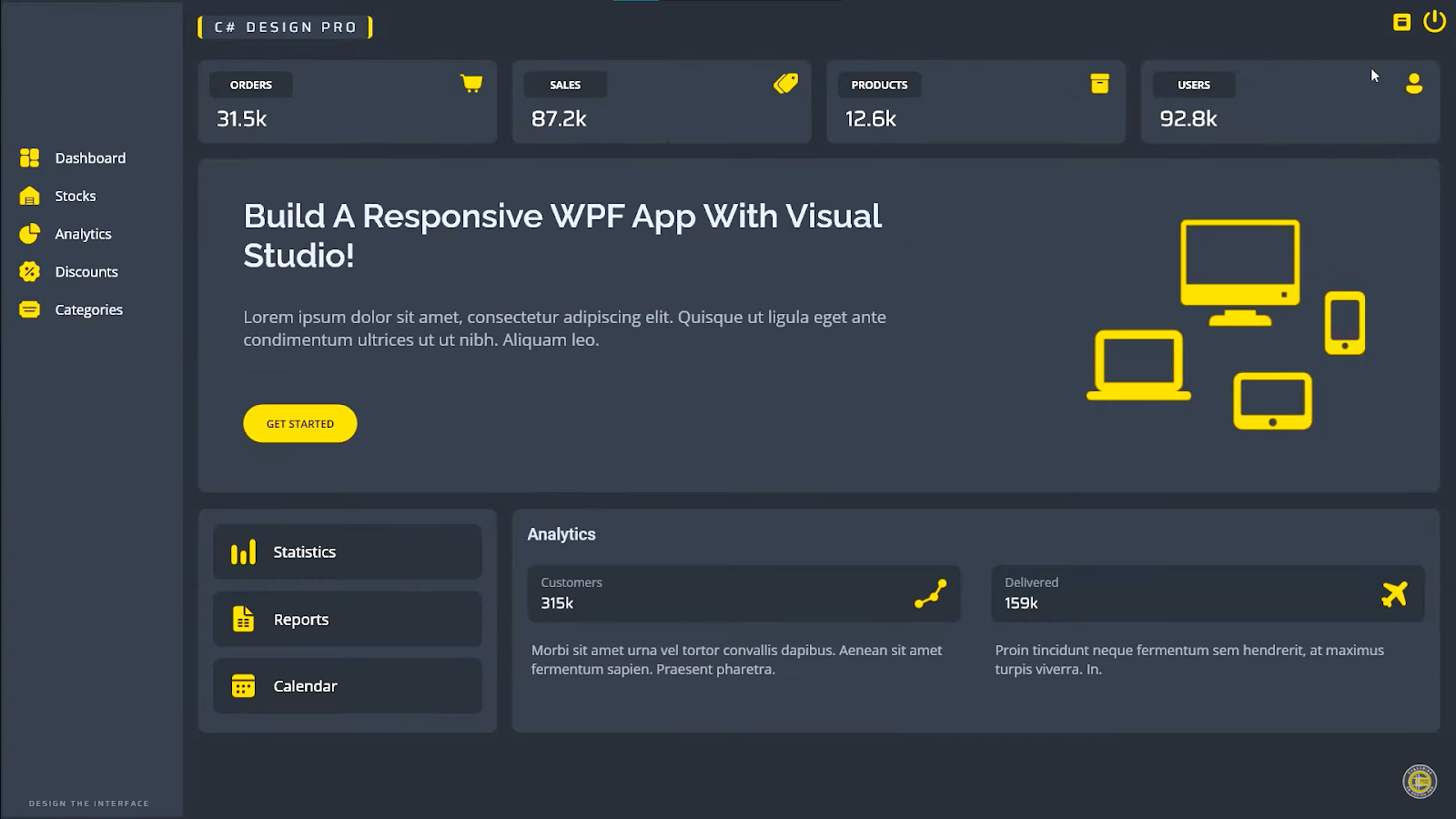Click the C# DESIGN PRO title
The width and height of the screenshot is (1456, 819).
point(285,27)
